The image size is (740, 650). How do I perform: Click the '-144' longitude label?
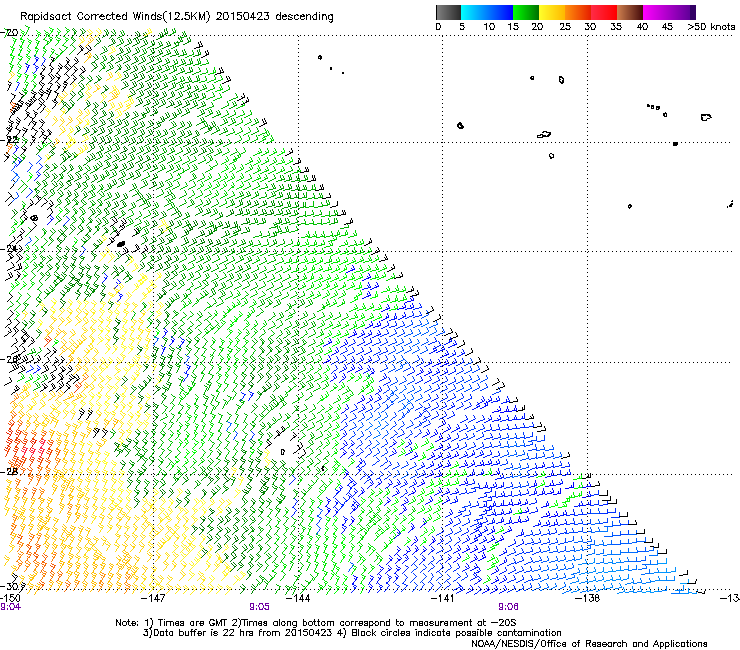[x=298, y=598]
